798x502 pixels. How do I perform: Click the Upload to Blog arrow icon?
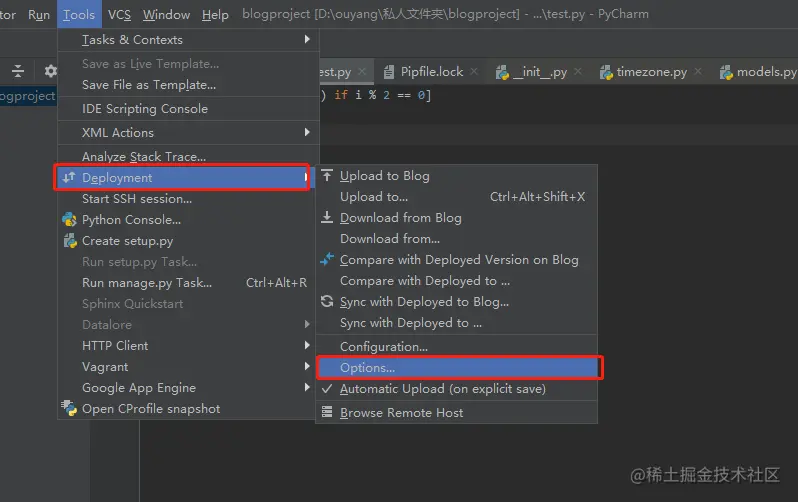pos(327,176)
